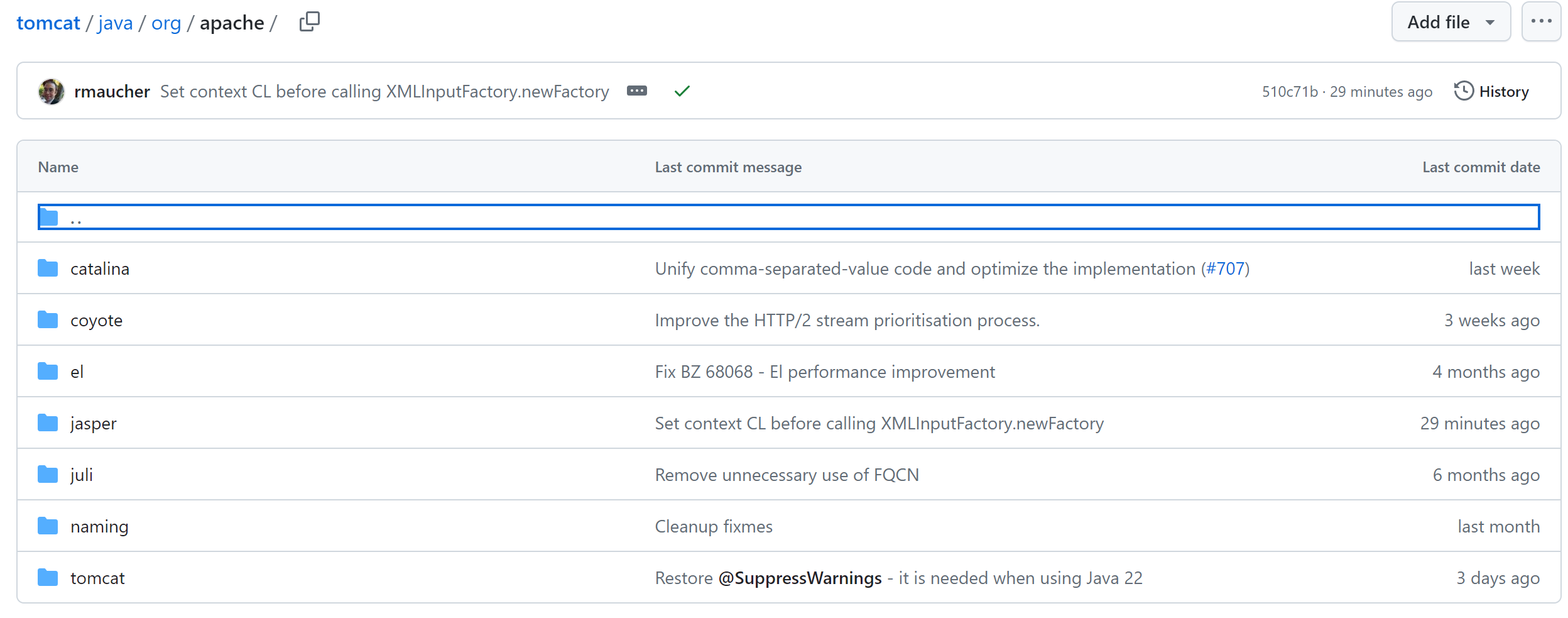
Task: Click the naming folder icon
Action: [48, 526]
